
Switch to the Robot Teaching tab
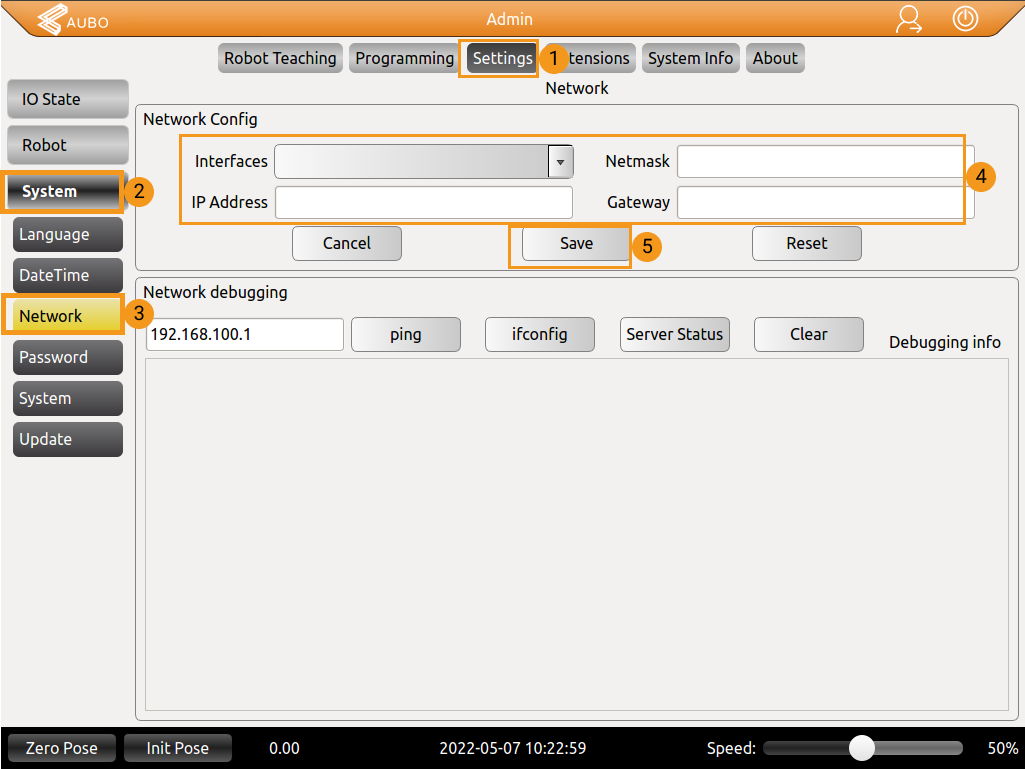(x=280, y=58)
